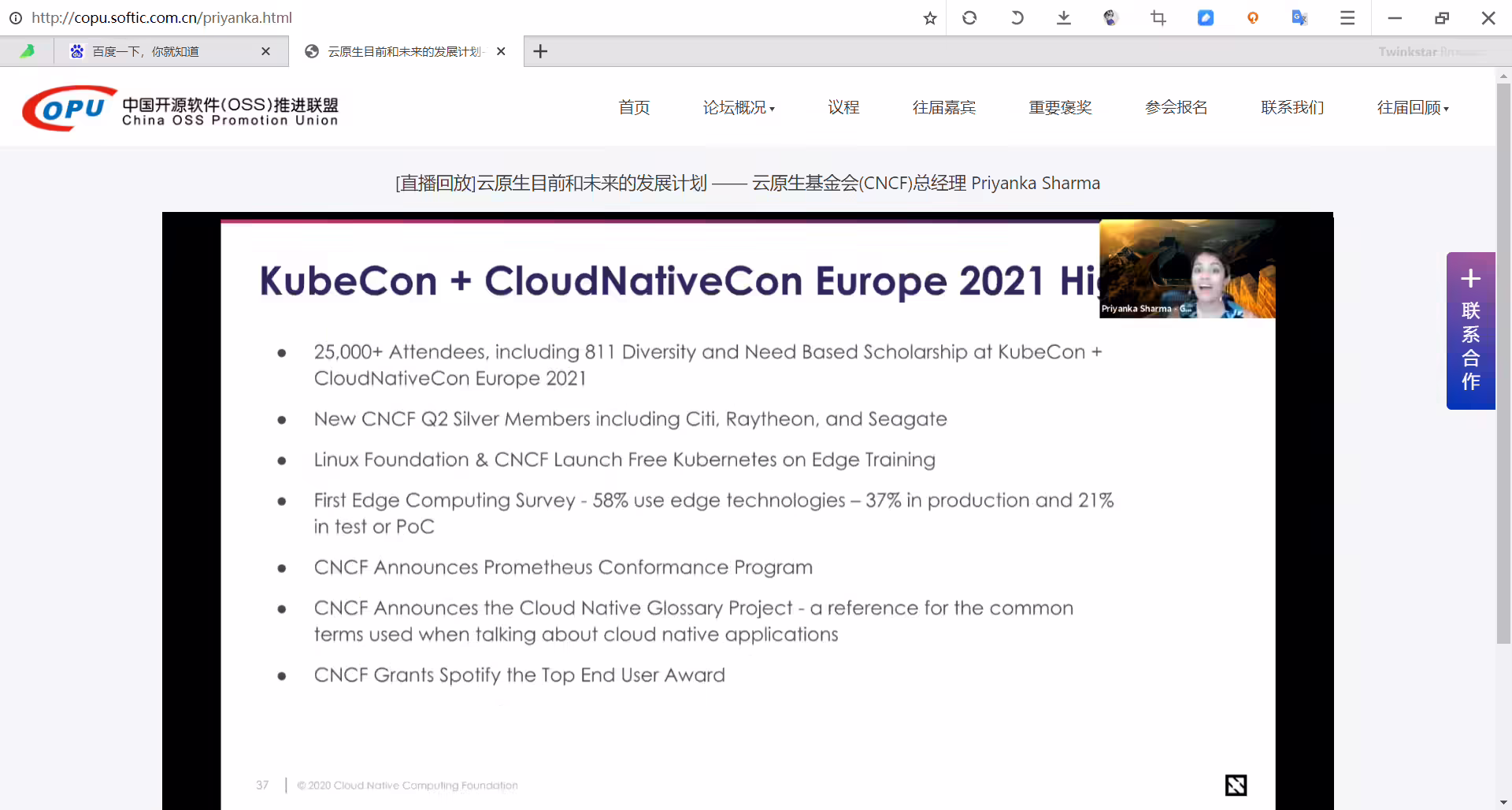The image size is (1512, 810).
Task: Click the refresh page icon
Action: point(969,18)
